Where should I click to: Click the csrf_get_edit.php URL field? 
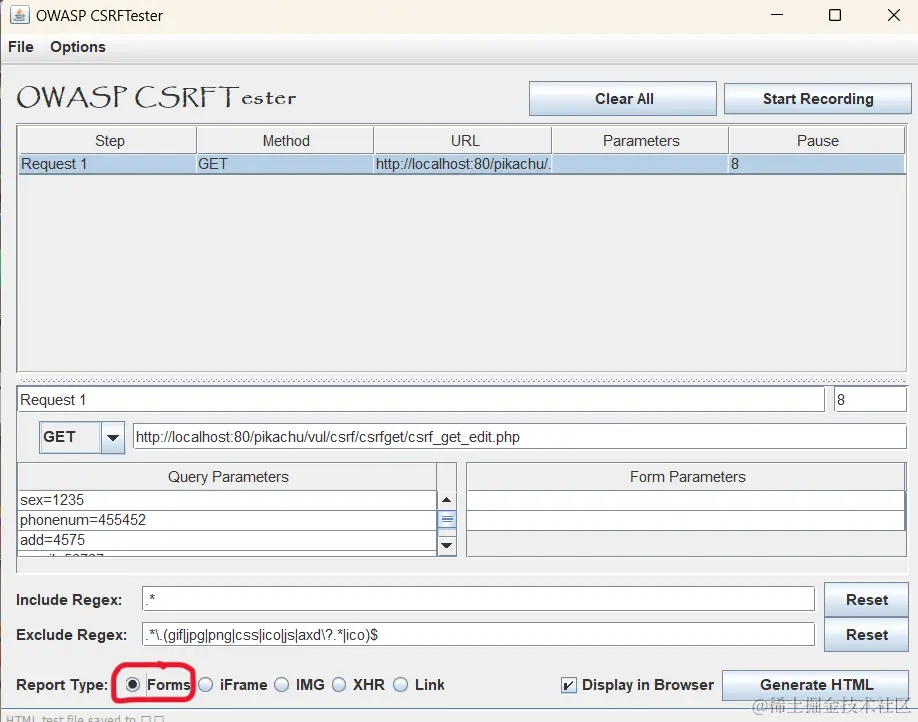520,437
